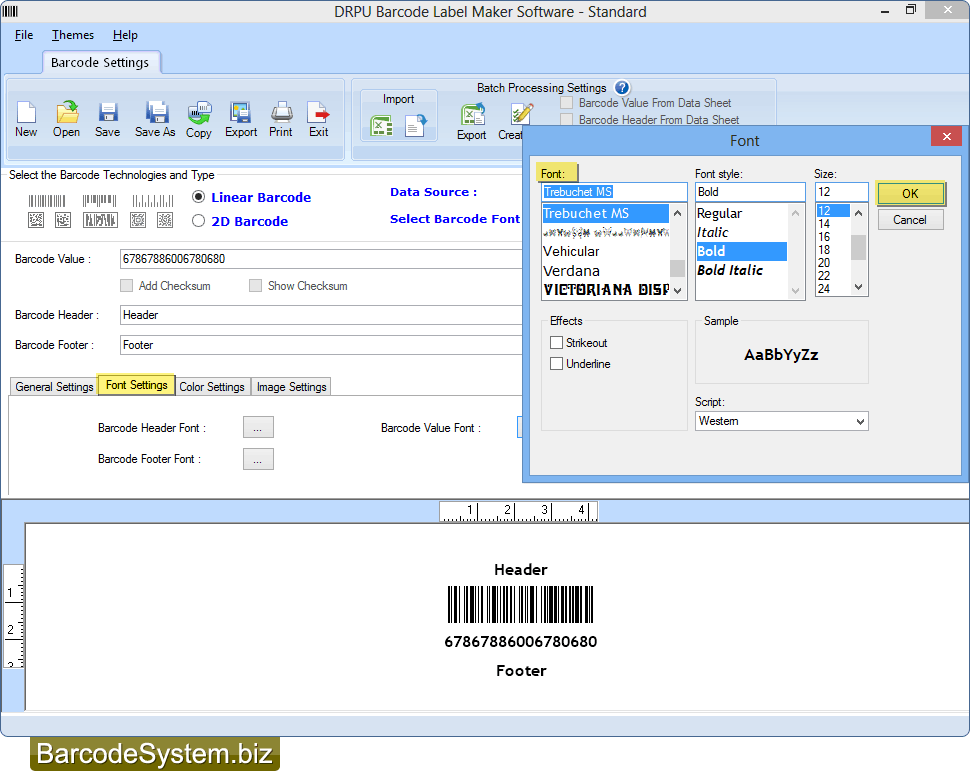Image resolution: width=970 pixels, height=771 pixels.
Task: Select second linear barcode sample icon
Action: 100,200
